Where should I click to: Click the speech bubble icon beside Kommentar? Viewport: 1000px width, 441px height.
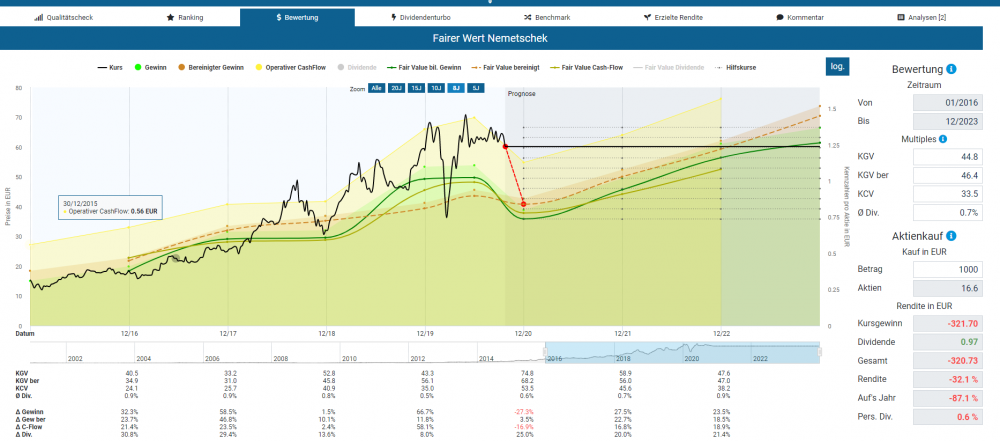pos(780,17)
